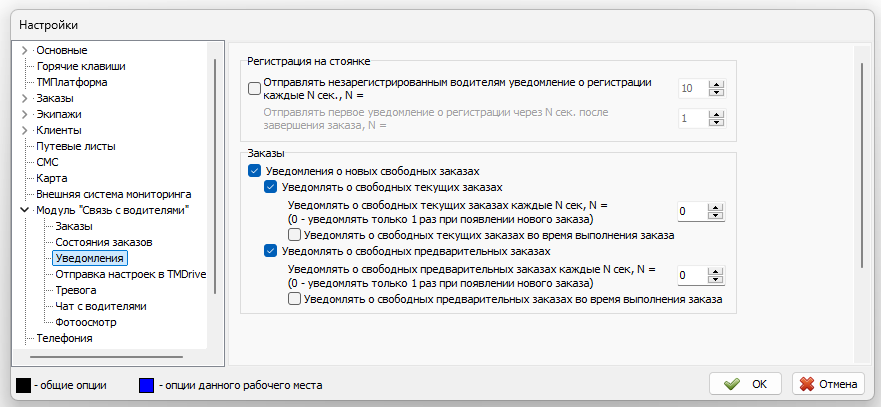Uncheck Уведомления о новых свободных заказах

coord(254,170)
